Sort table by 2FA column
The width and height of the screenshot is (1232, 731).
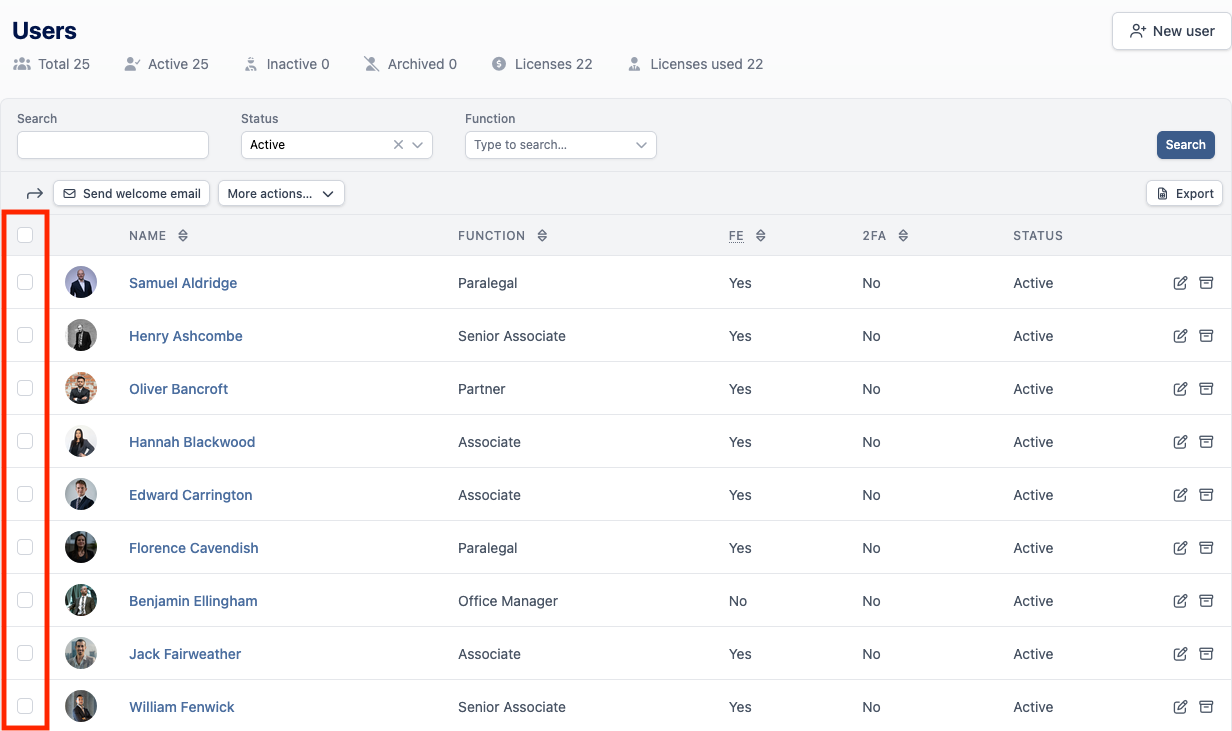(903, 236)
